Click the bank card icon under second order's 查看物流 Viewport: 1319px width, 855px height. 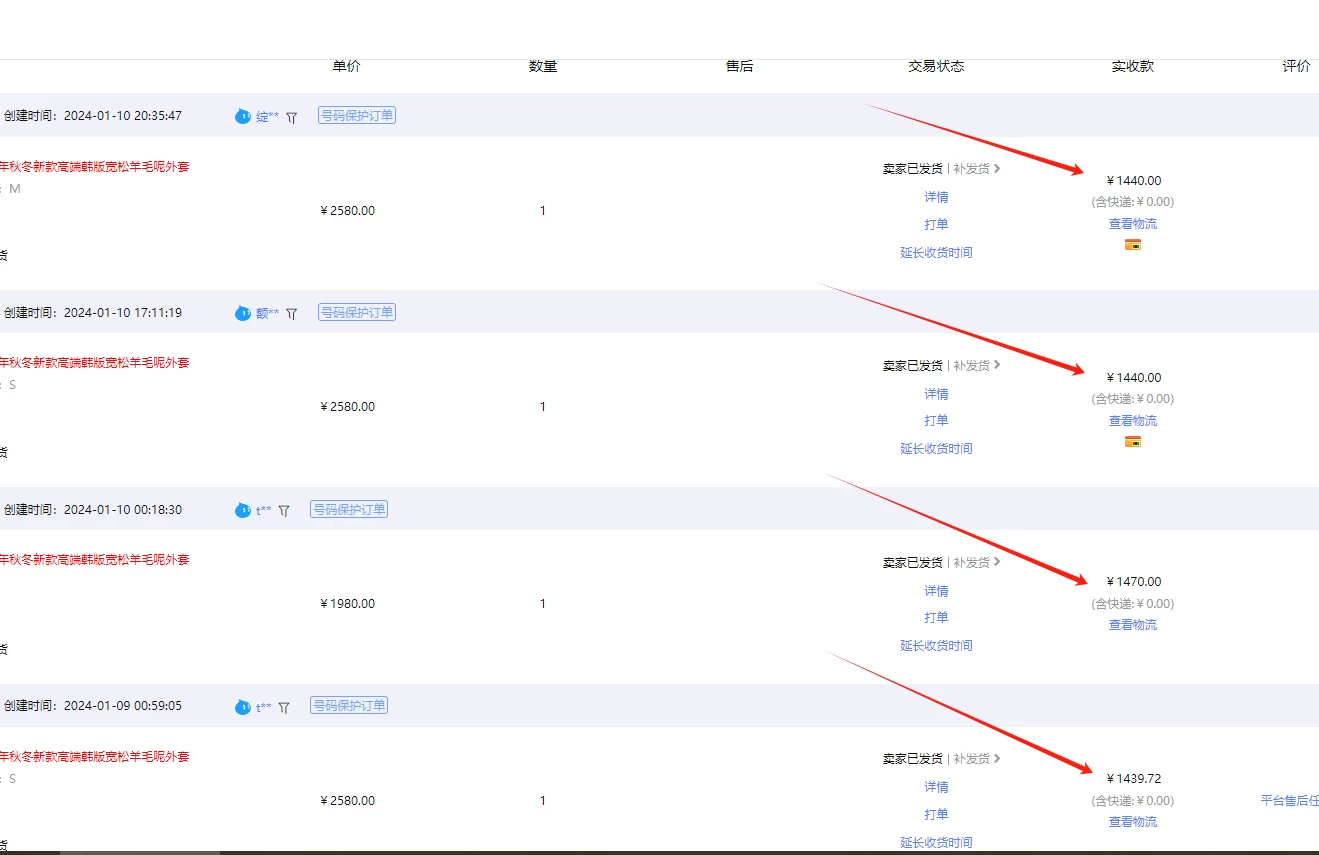tap(1132, 440)
